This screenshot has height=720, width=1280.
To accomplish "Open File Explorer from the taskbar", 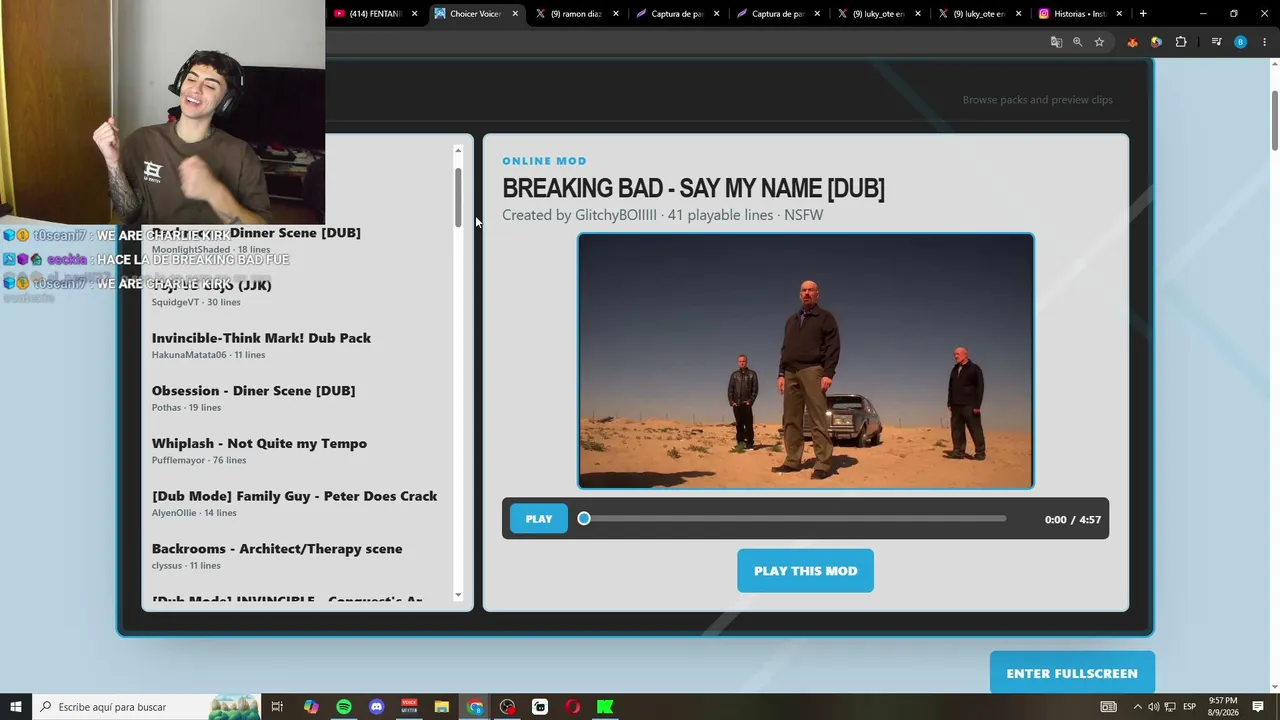I will coord(442,707).
